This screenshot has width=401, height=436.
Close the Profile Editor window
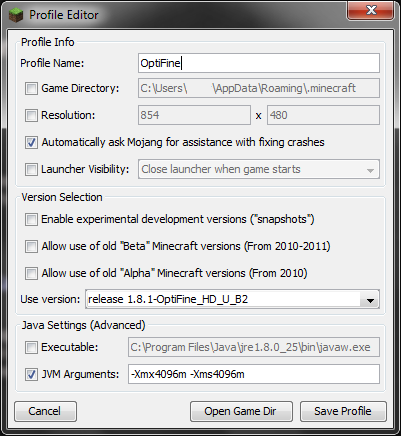pos(370,10)
